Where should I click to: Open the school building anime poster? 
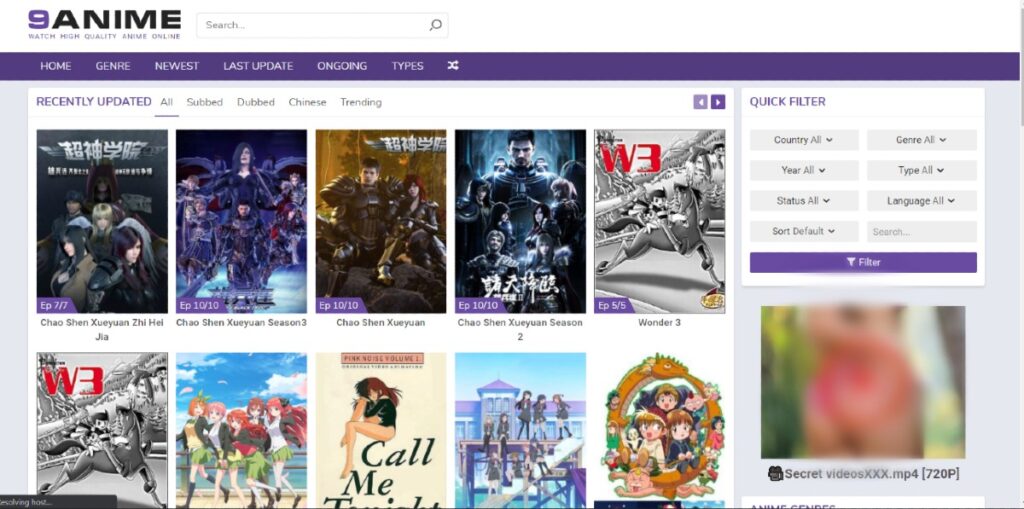pyautogui.click(x=520, y=431)
